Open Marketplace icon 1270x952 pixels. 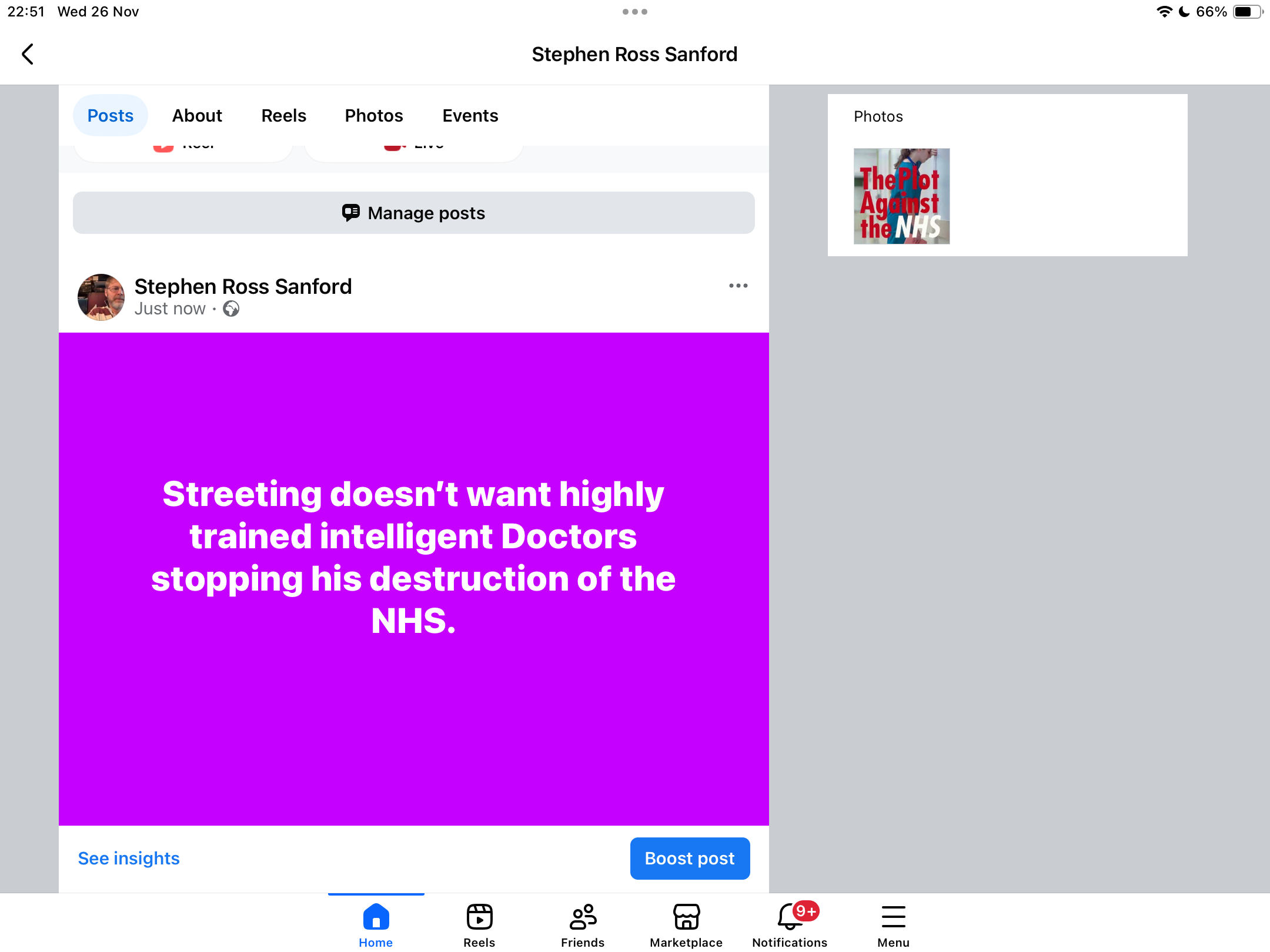click(x=686, y=917)
